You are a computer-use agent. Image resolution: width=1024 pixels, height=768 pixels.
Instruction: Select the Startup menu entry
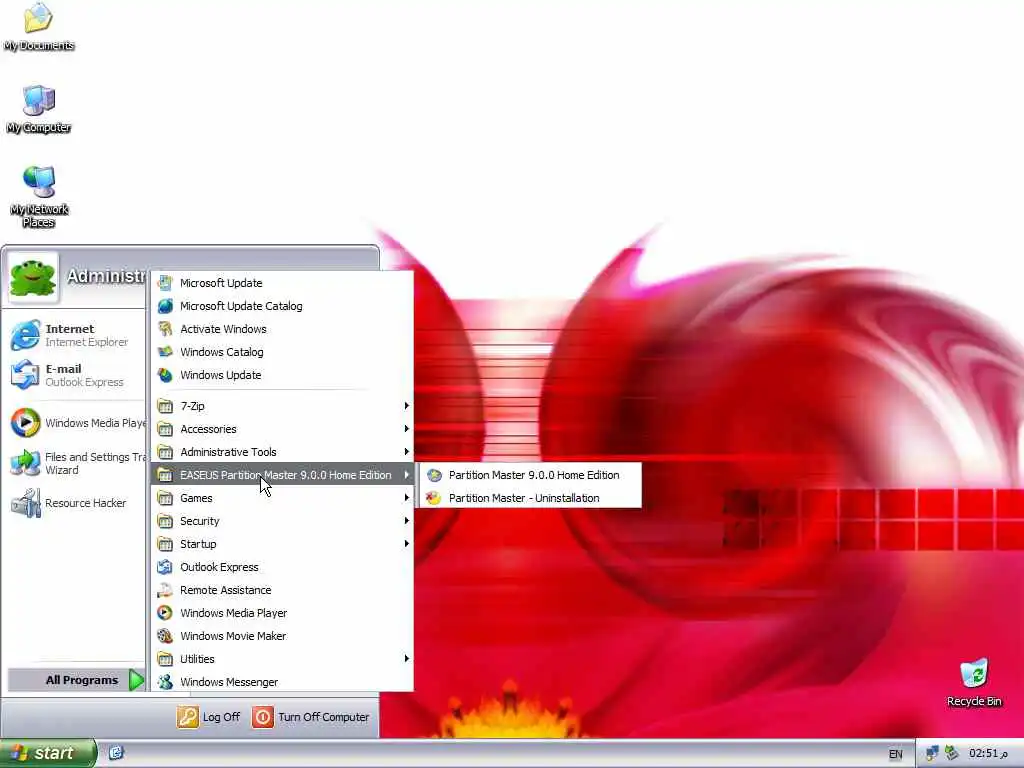pyautogui.click(x=283, y=544)
